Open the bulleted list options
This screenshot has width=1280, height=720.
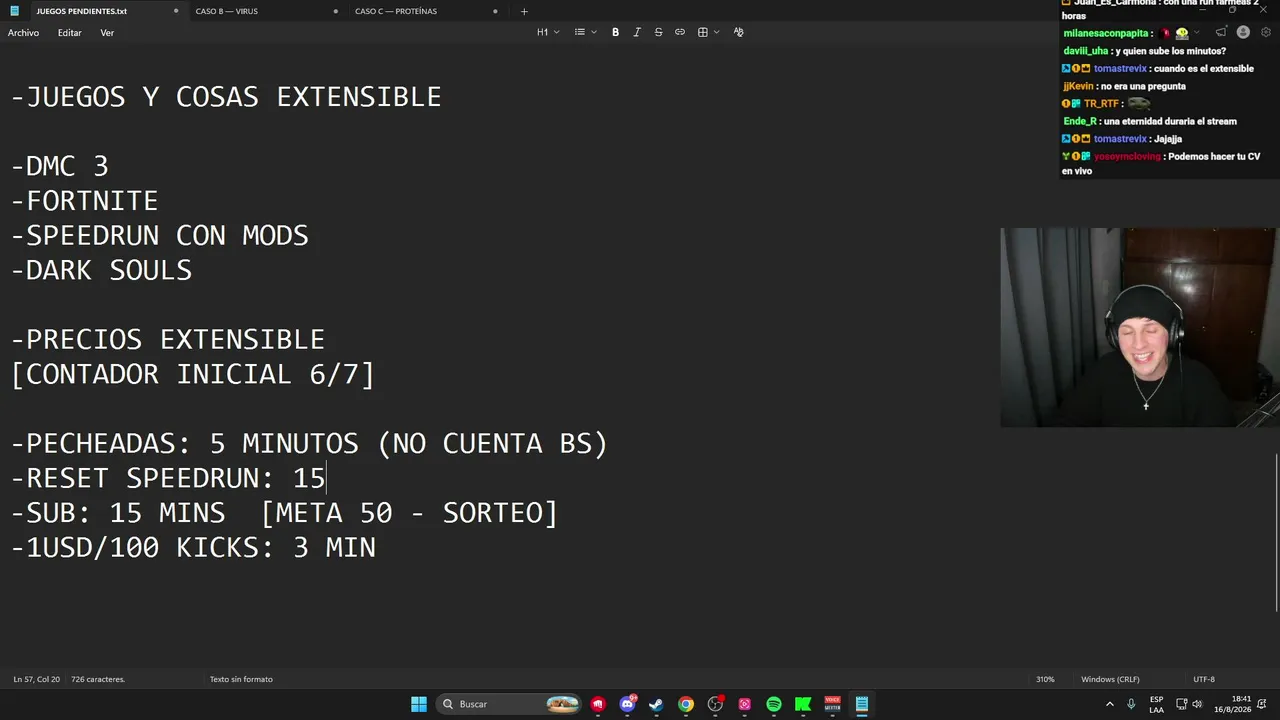point(580,32)
